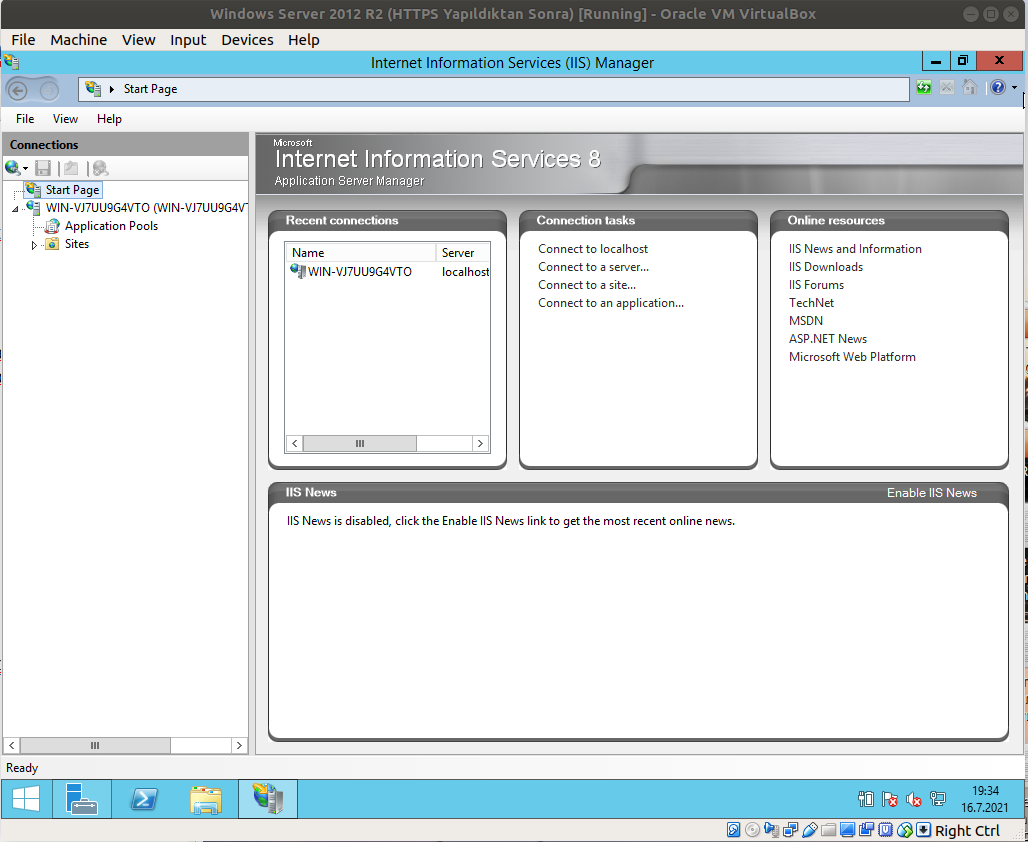Click IIS Manager taskbar icon

tap(268, 799)
